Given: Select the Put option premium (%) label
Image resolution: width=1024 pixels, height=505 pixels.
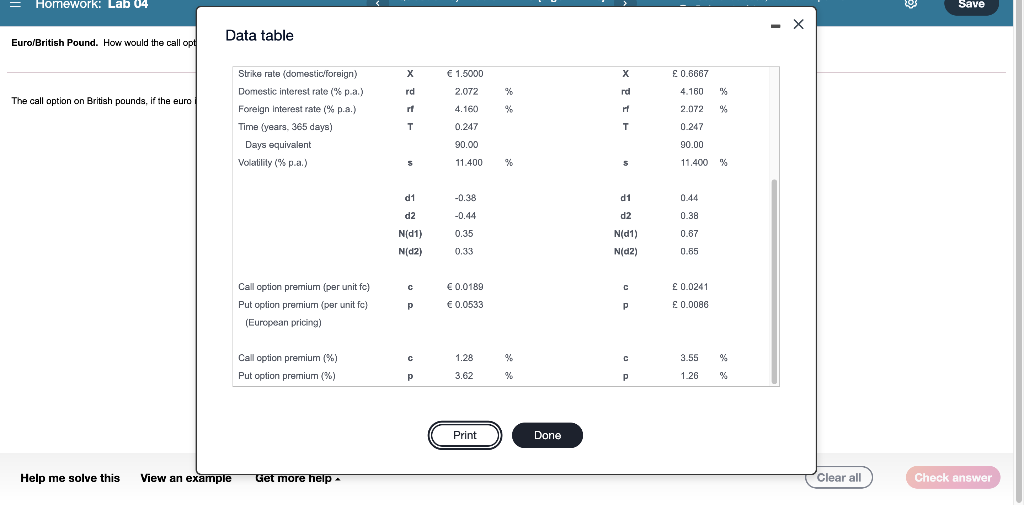Looking at the screenshot, I should [287, 376].
